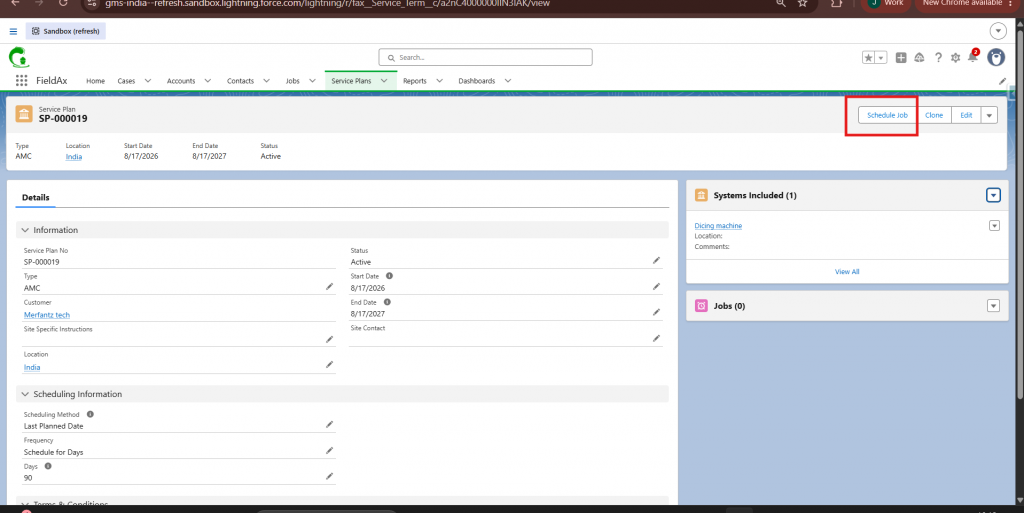Open the Jobs related list dropdown
Image resolution: width=1024 pixels, height=513 pixels.
tap(993, 305)
